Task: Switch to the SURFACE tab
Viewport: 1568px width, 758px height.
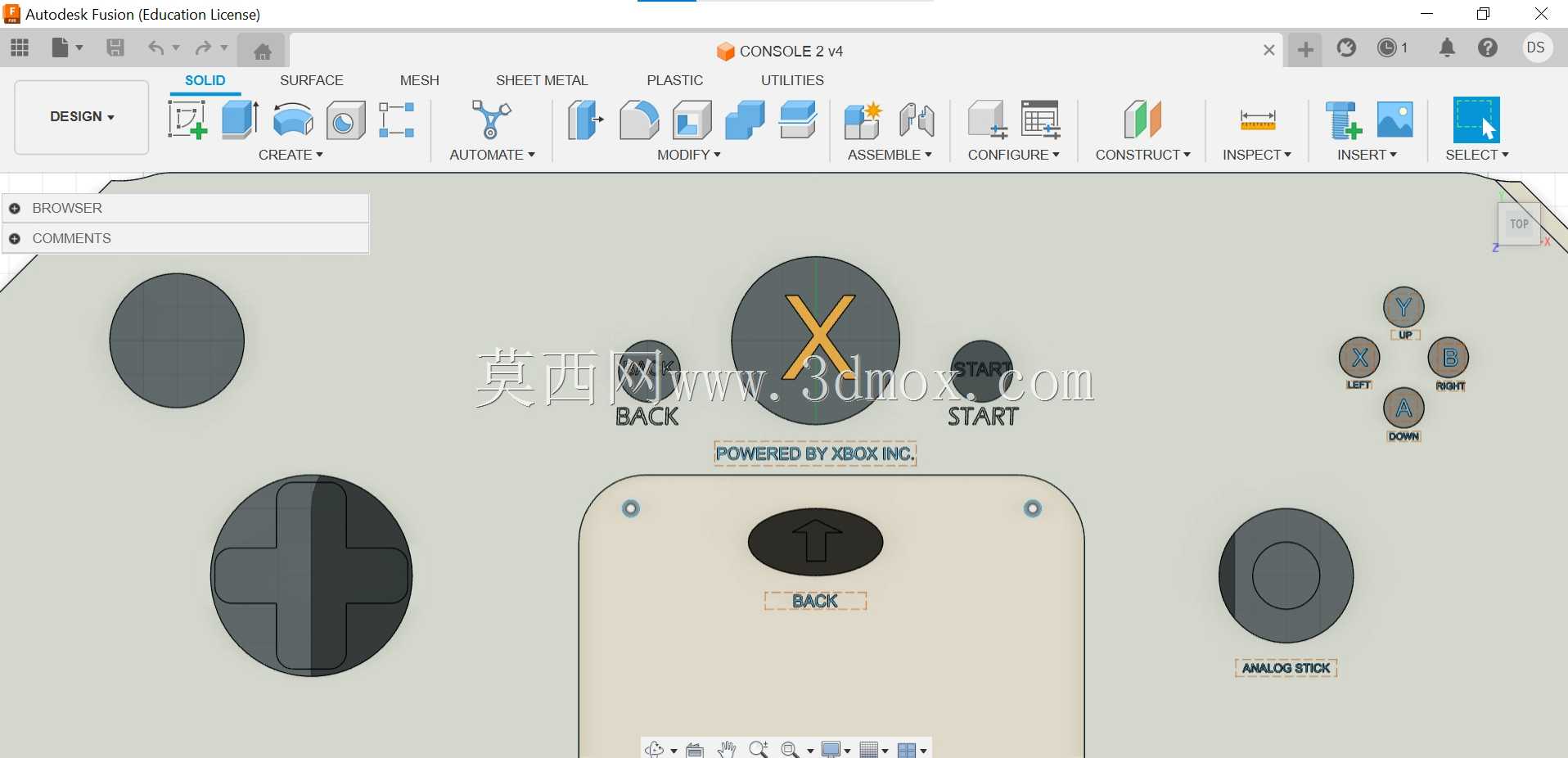Action: pyautogui.click(x=312, y=80)
